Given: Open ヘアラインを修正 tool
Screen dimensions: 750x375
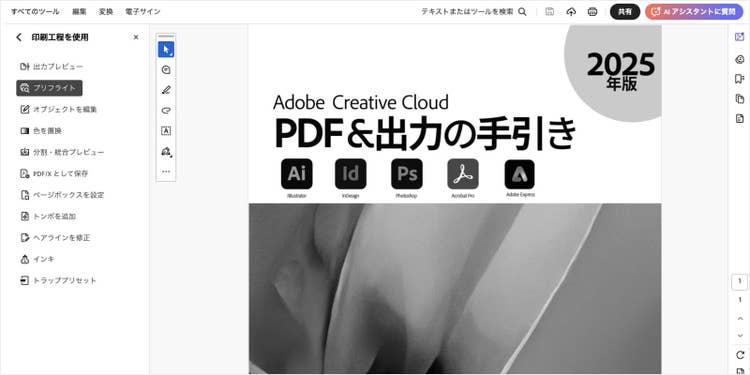Looking at the screenshot, I should tap(55, 238).
